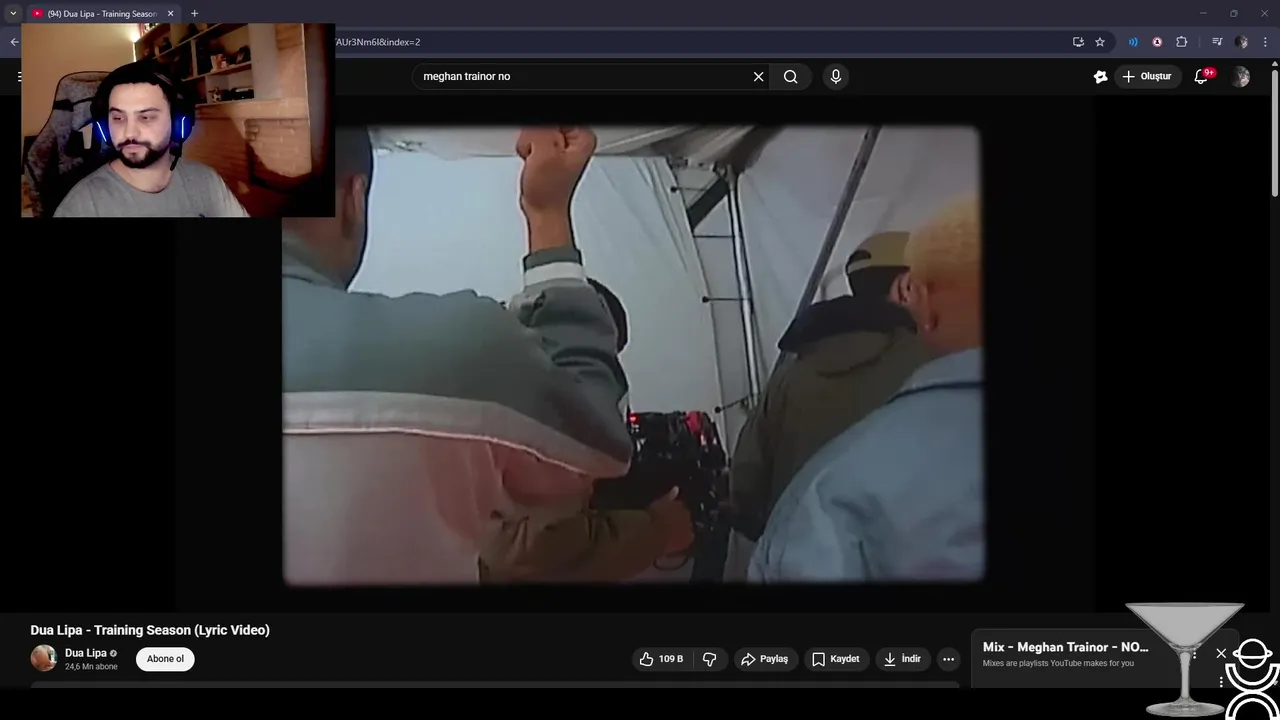The height and width of the screenshot is (720, 1280).
Task: Click the Kaydet save button
Action: [836, 659]
